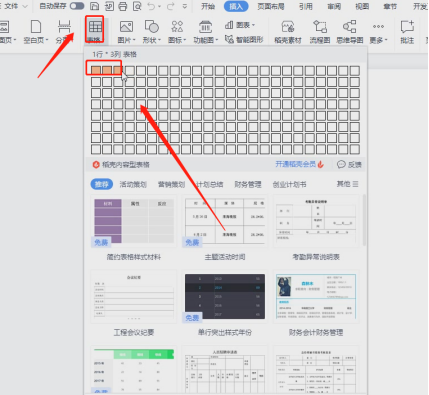Open the 页面布局 ribbon tab
The image size is (429, 395).
coord(271,6)
